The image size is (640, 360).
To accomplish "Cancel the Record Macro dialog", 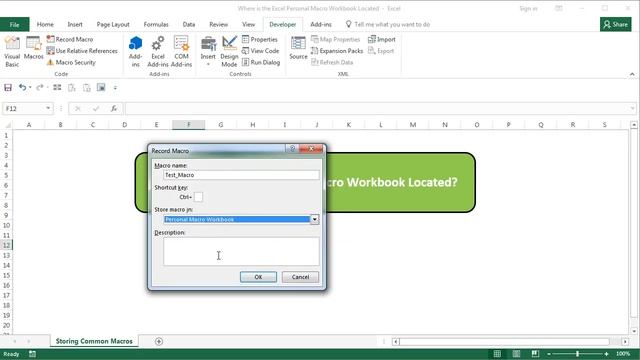I will [300, 277].
